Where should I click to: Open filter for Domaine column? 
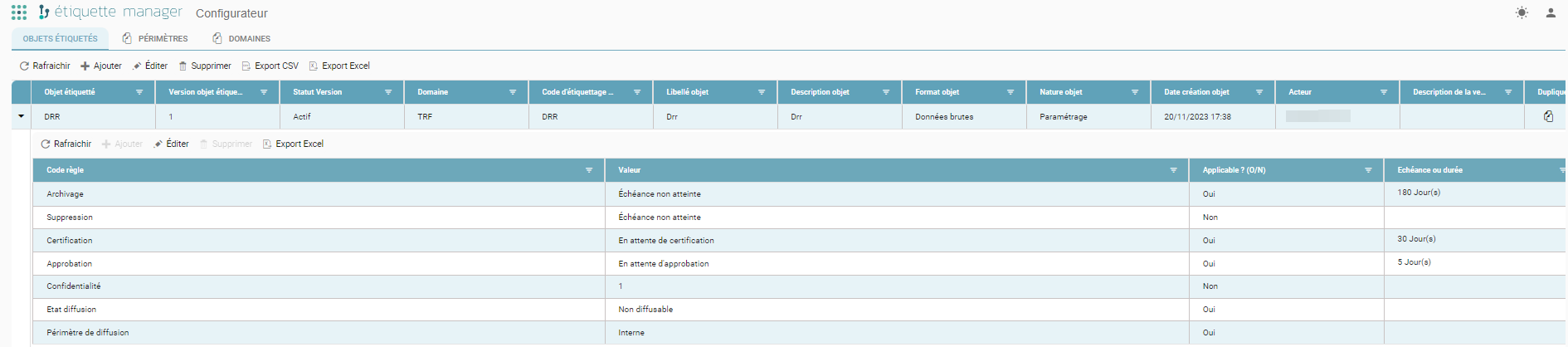point(513,92)
